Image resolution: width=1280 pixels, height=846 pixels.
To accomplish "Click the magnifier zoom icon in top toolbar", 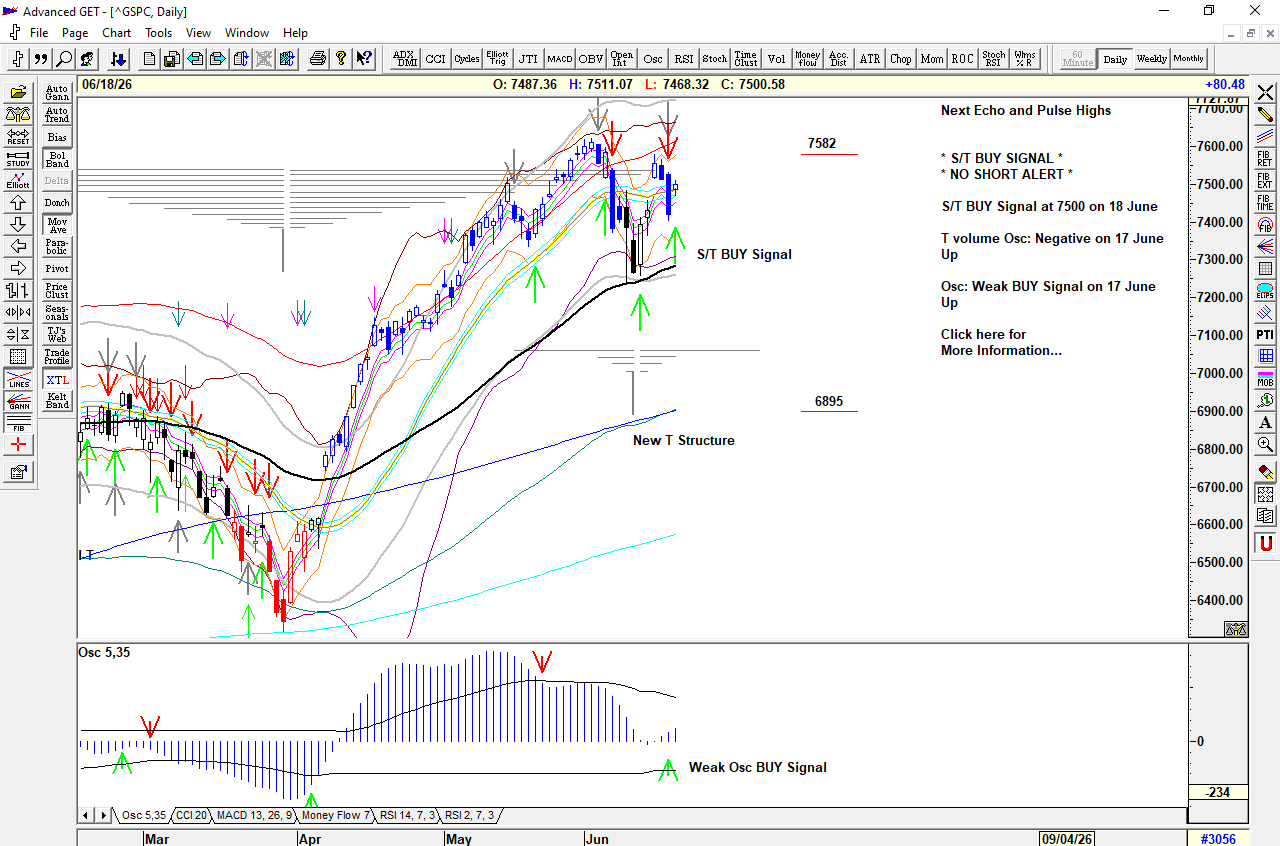I will click(64, 59).
